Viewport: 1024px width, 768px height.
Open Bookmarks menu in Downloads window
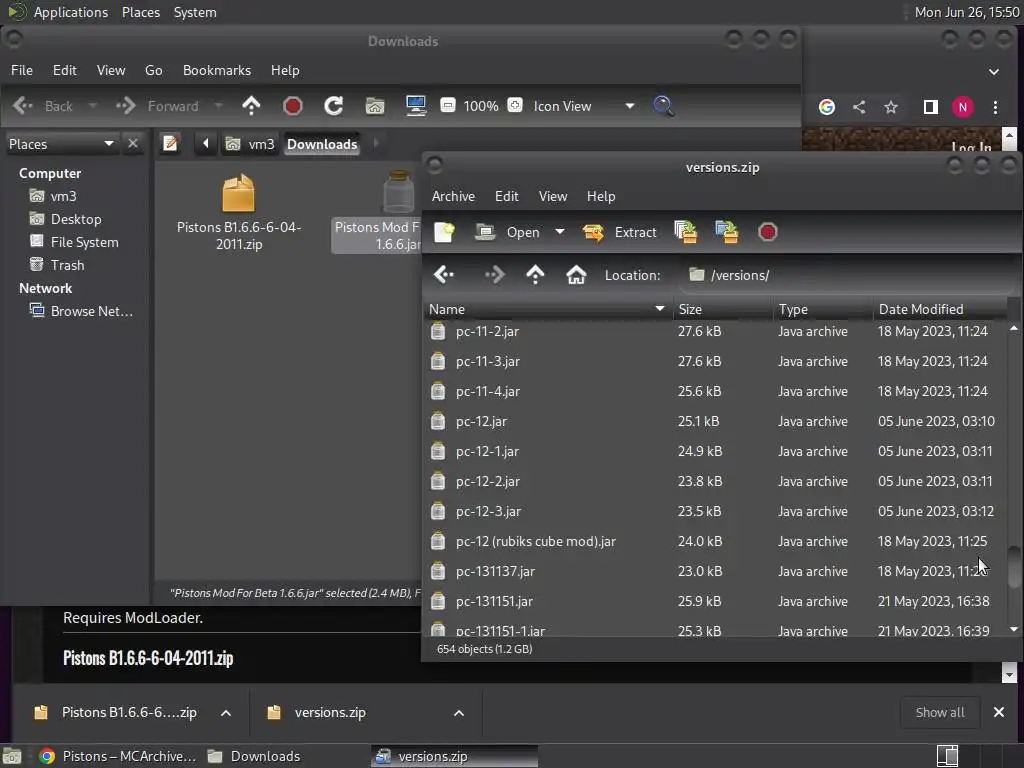tap(217, 70)
